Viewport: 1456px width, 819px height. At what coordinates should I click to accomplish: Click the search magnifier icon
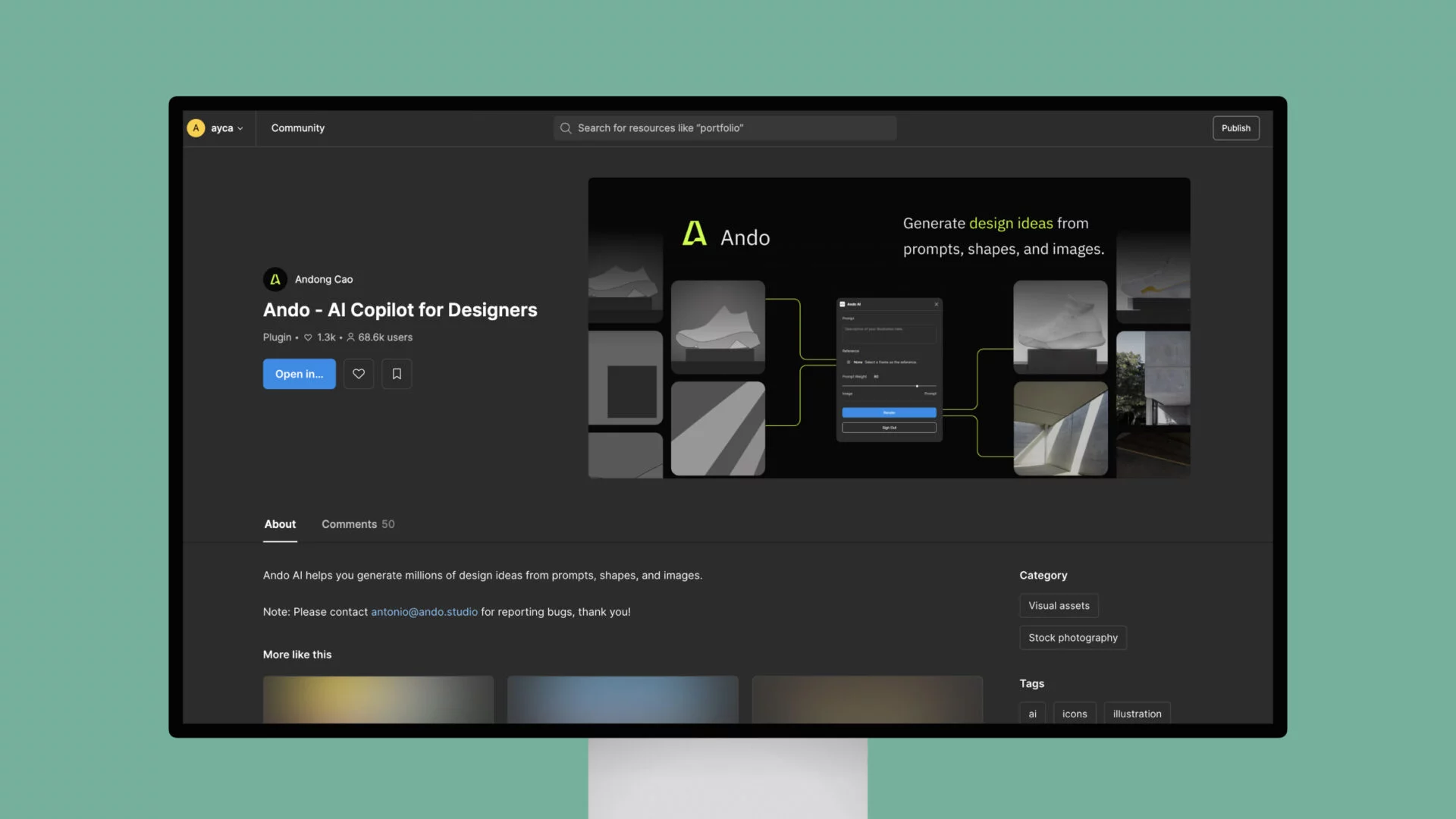(566, 128)
